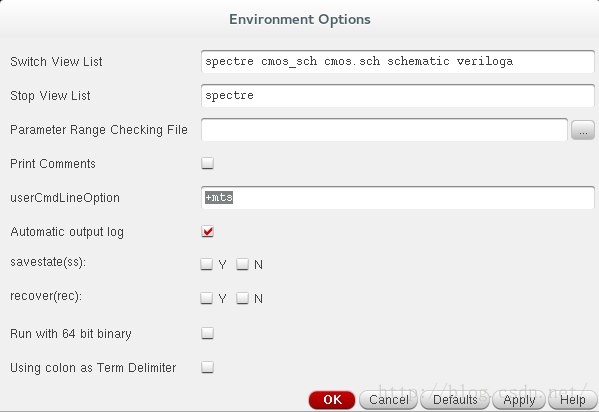Toggle Using colon as Term Delimiter

click(207, 367)
